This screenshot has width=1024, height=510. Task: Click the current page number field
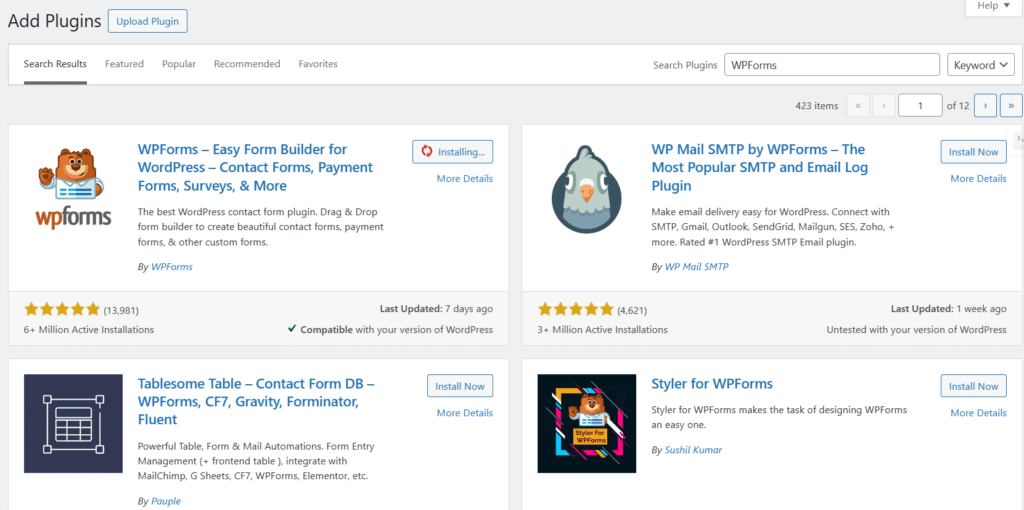pos(920,105)
